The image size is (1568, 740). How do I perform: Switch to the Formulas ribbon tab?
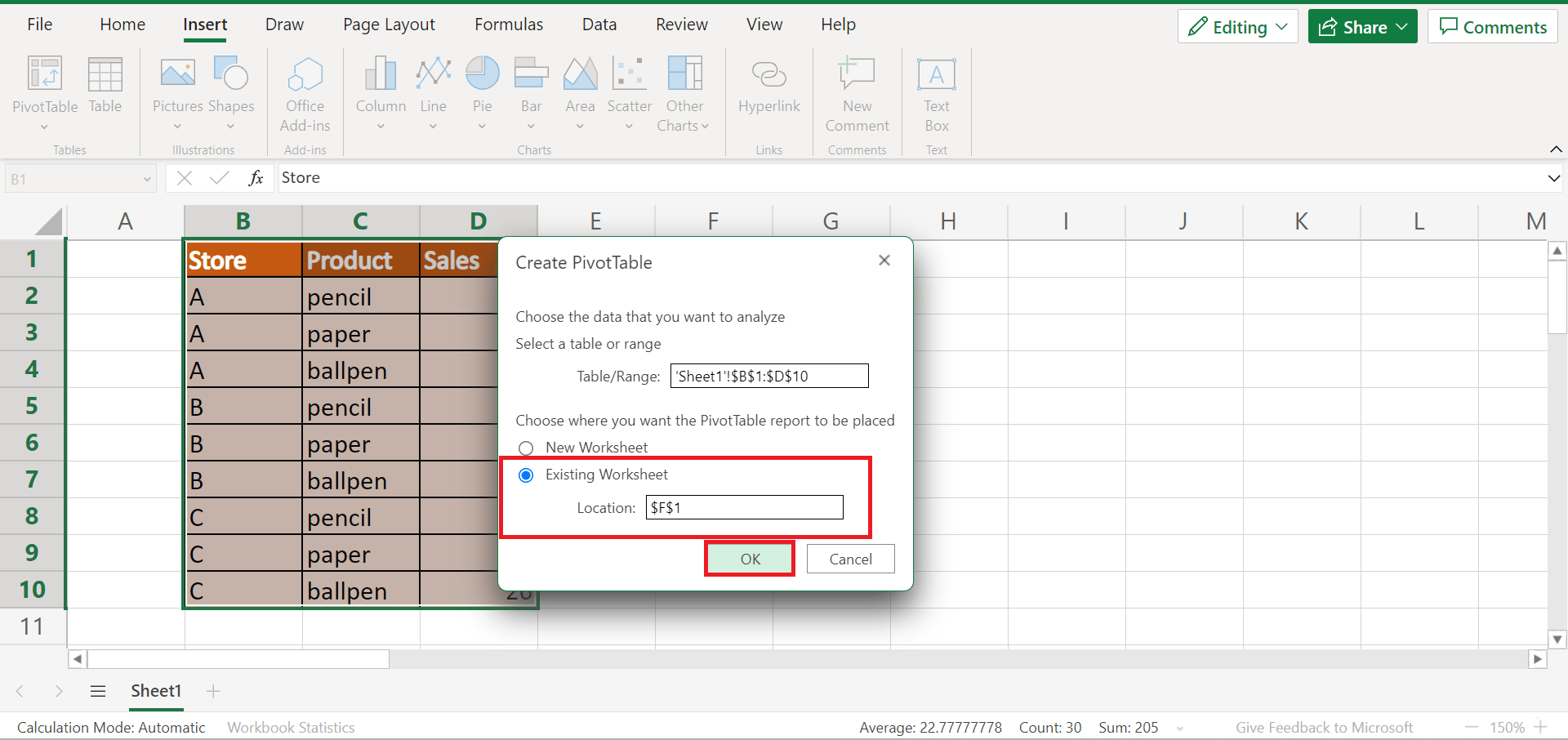[x=508, y=25]
